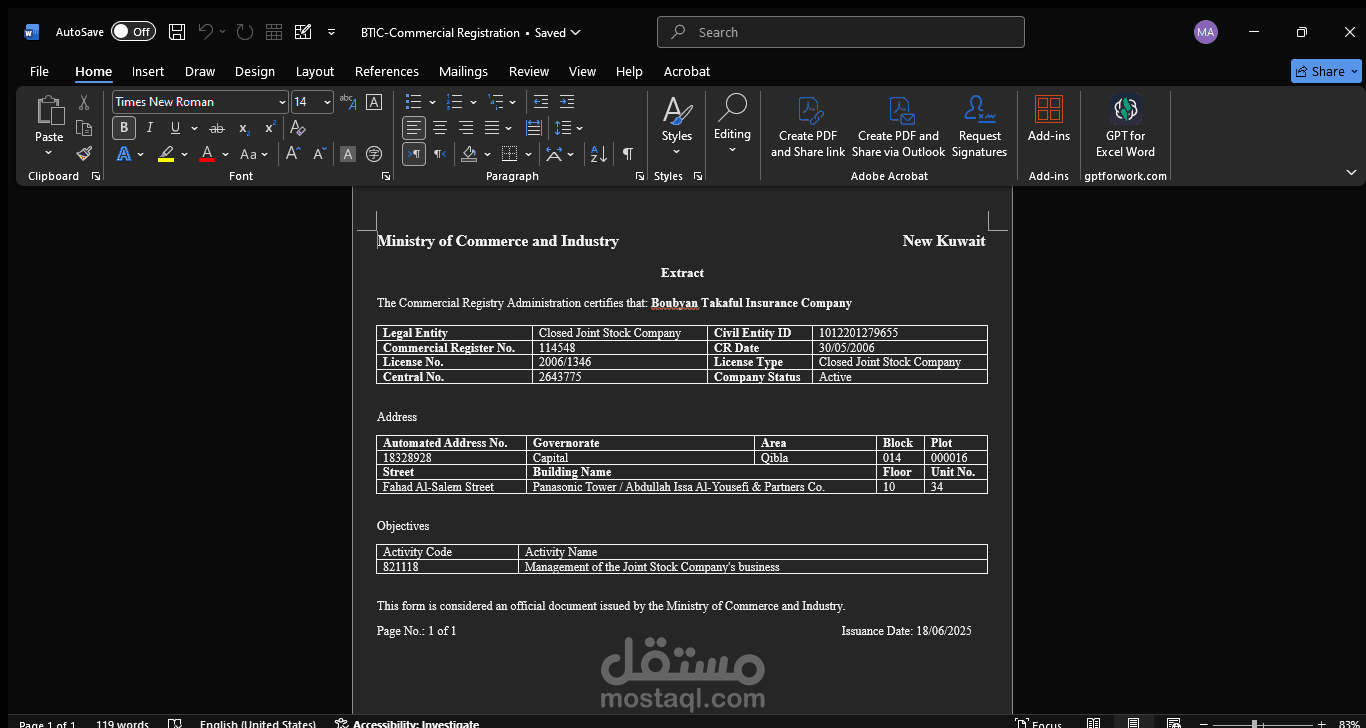Click the Copy icon in Clipboard group

[x=84, y=128]
